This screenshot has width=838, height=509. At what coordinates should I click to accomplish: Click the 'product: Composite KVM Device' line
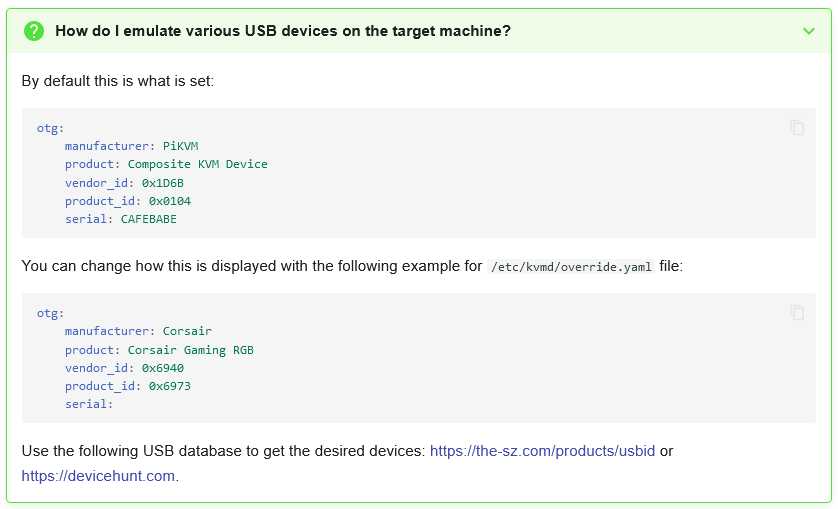[166, 164]
